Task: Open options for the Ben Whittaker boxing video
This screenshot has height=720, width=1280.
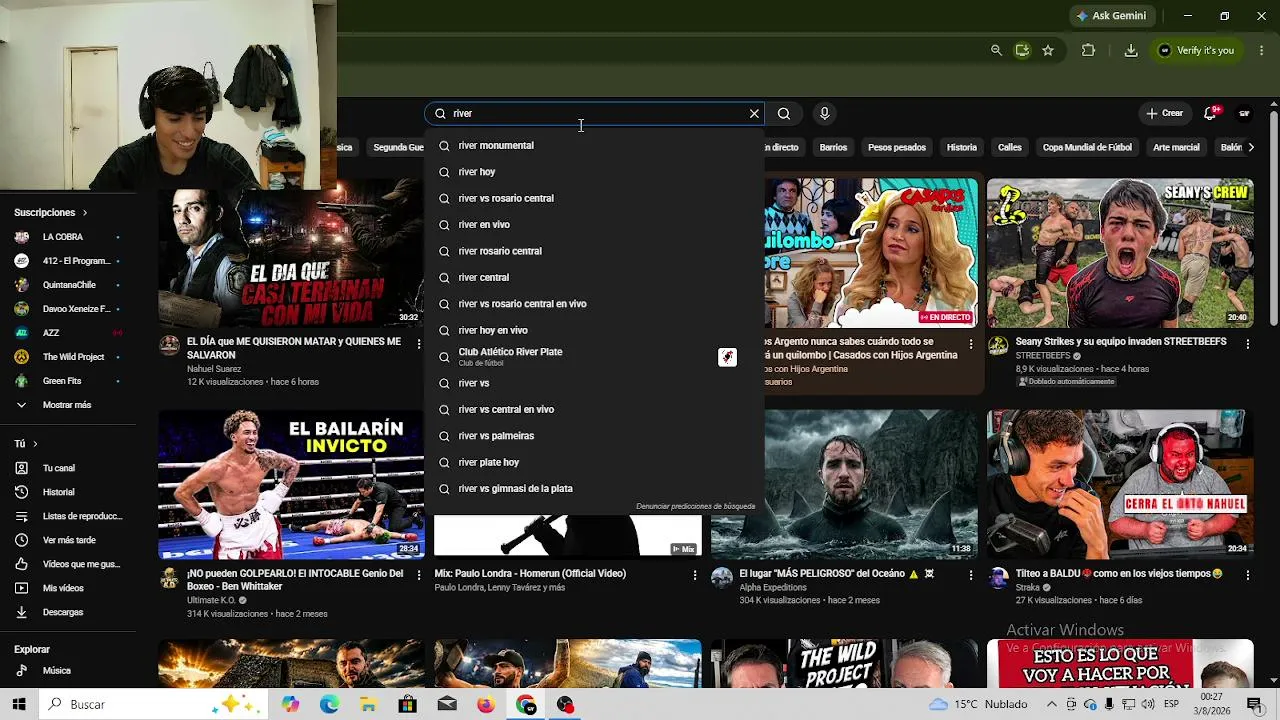Action: [418, 576]
